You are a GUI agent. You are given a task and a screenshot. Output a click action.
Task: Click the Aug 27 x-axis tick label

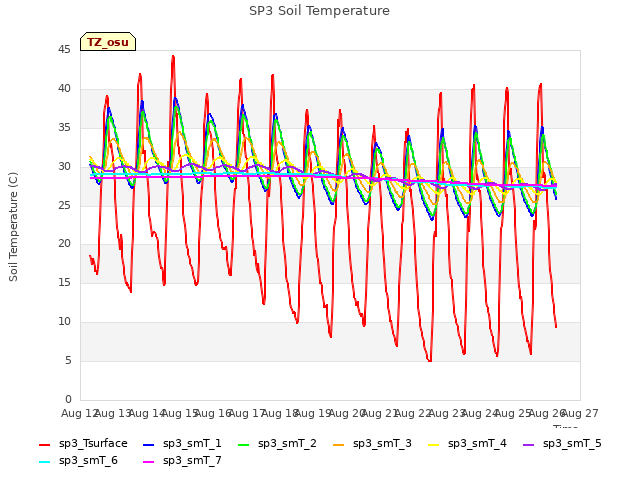[580, 413]
